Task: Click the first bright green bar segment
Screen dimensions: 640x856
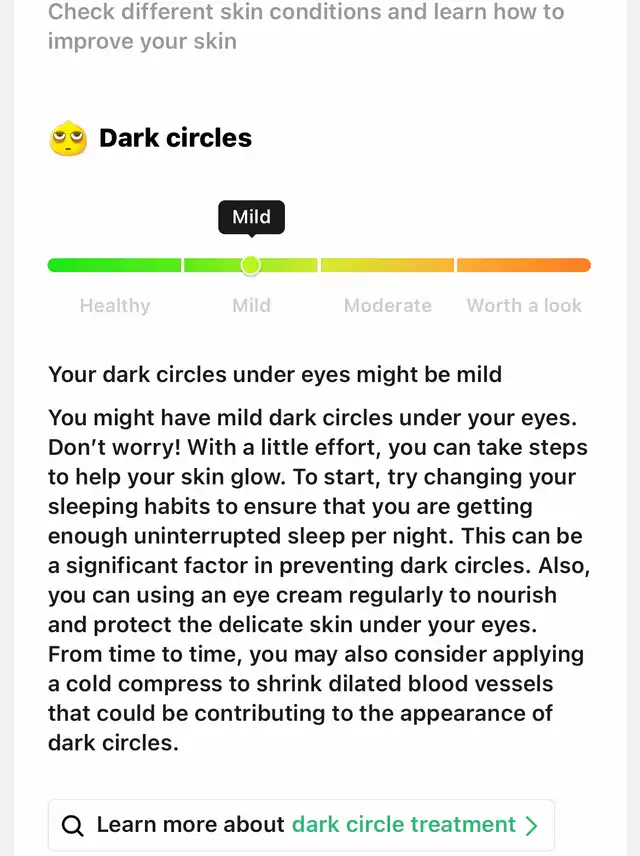Action: coord(114,265)
